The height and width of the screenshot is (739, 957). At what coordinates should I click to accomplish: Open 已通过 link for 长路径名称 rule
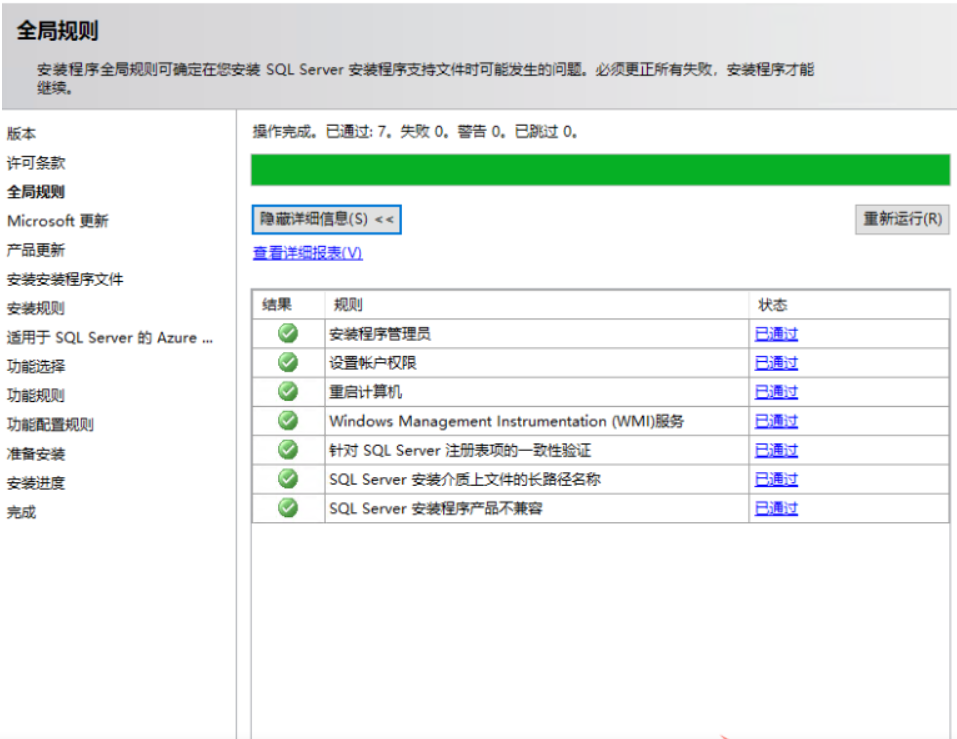click(776, 479)
